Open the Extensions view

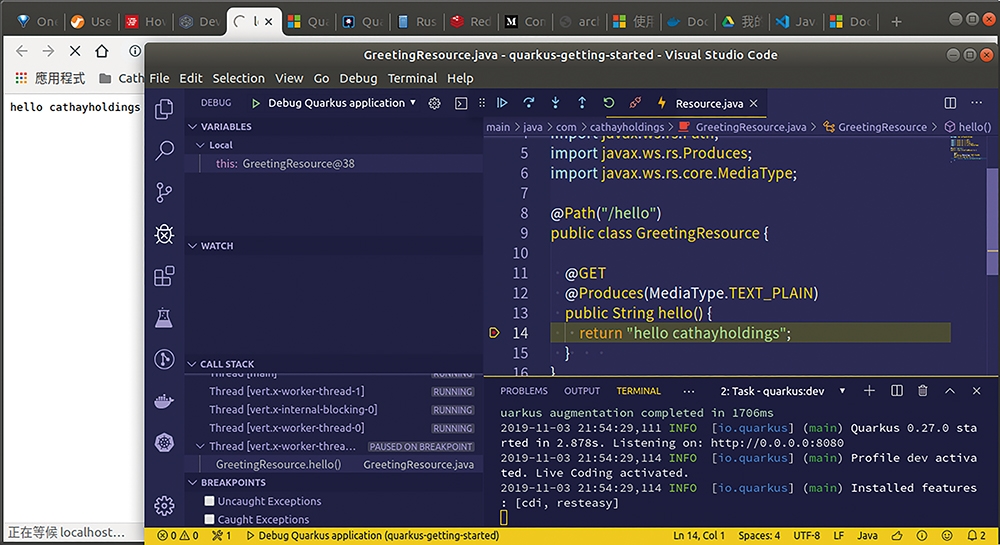pyautogui.click(x=164, y=276)
